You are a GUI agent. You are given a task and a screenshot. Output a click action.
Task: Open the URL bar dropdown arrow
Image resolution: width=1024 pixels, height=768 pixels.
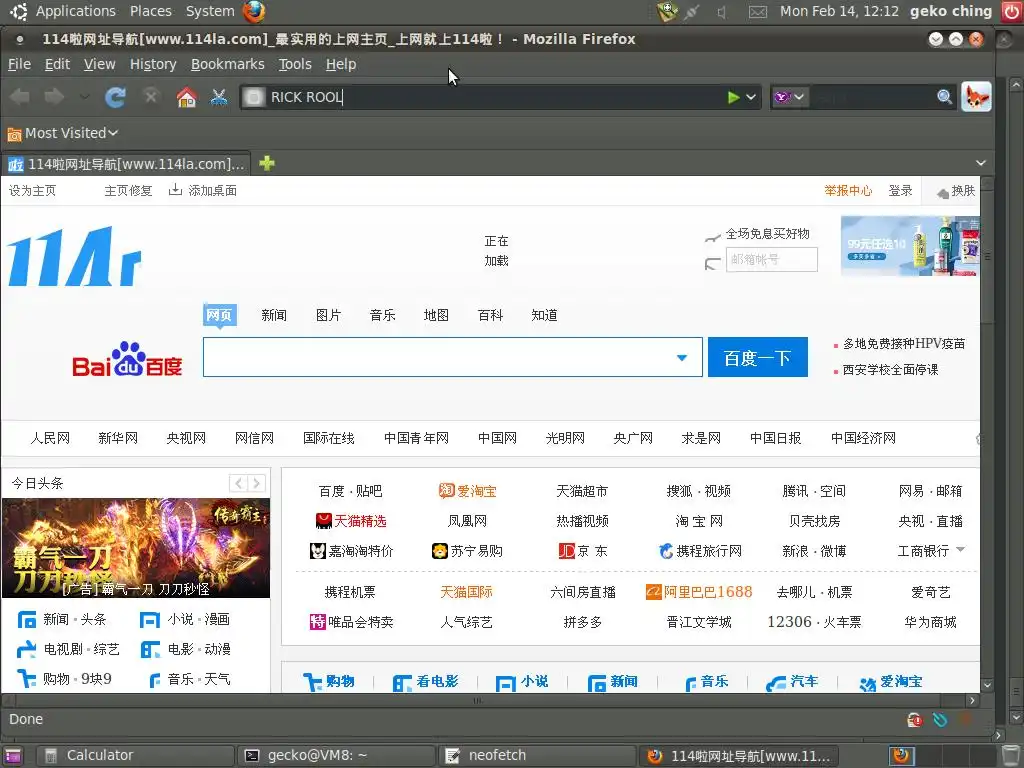point(751,97)
